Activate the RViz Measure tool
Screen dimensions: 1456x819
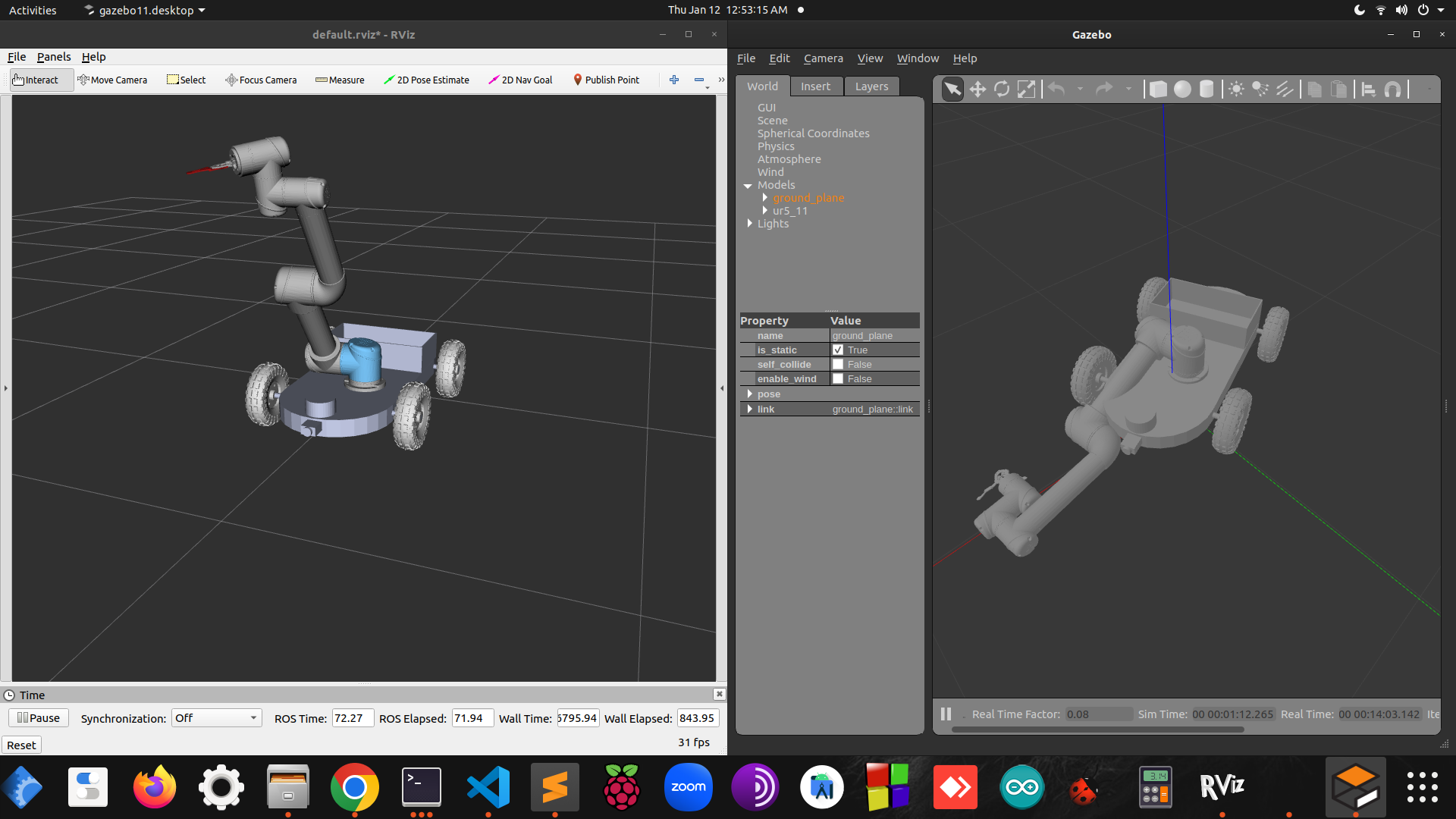340,80
